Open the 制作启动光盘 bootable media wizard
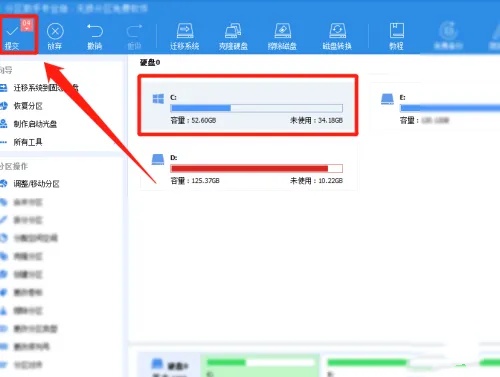This screenshot has height=377, width=500. click(x=29, y=124)
